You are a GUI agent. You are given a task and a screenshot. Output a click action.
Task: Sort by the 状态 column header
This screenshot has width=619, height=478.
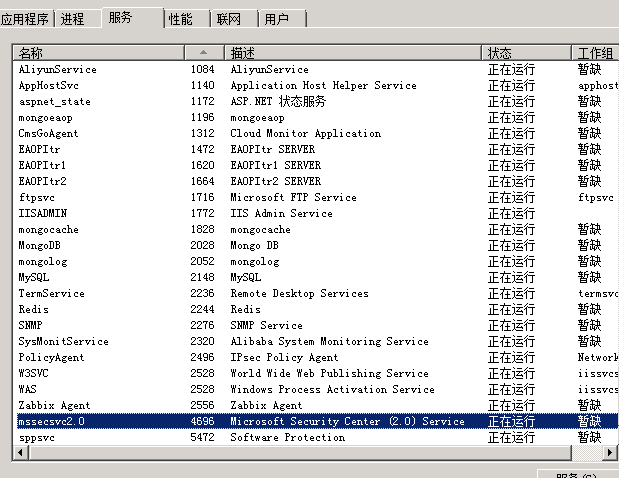tap(526, 52)
